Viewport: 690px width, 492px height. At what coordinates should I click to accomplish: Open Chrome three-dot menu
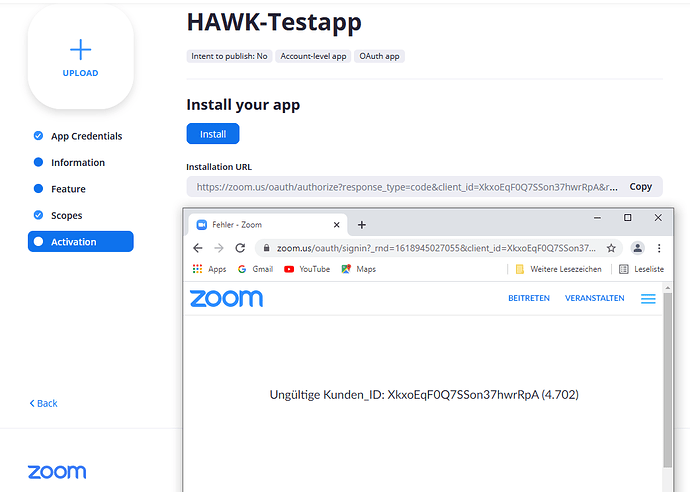(659, 248)
